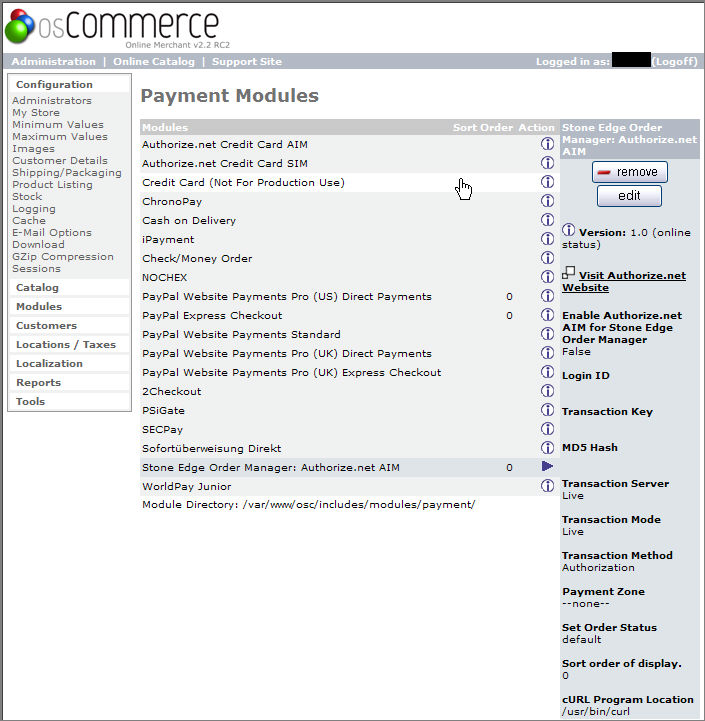Open Download configuration
This screenshot has width=705, height=721.
[x=38, y=245]
